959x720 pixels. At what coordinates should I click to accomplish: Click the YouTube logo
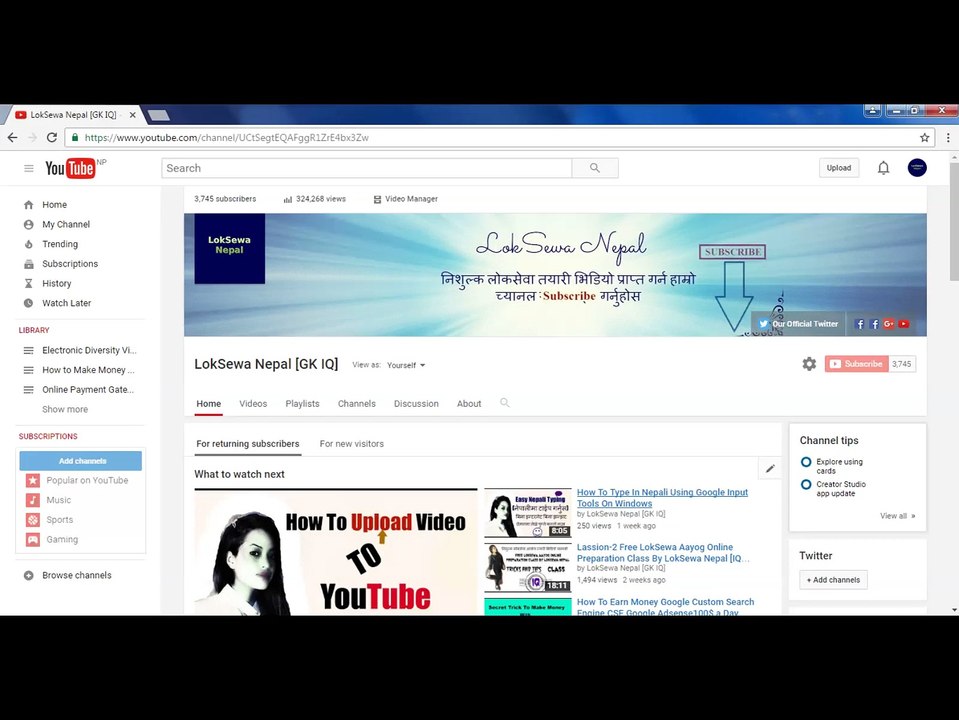[70, 168]
